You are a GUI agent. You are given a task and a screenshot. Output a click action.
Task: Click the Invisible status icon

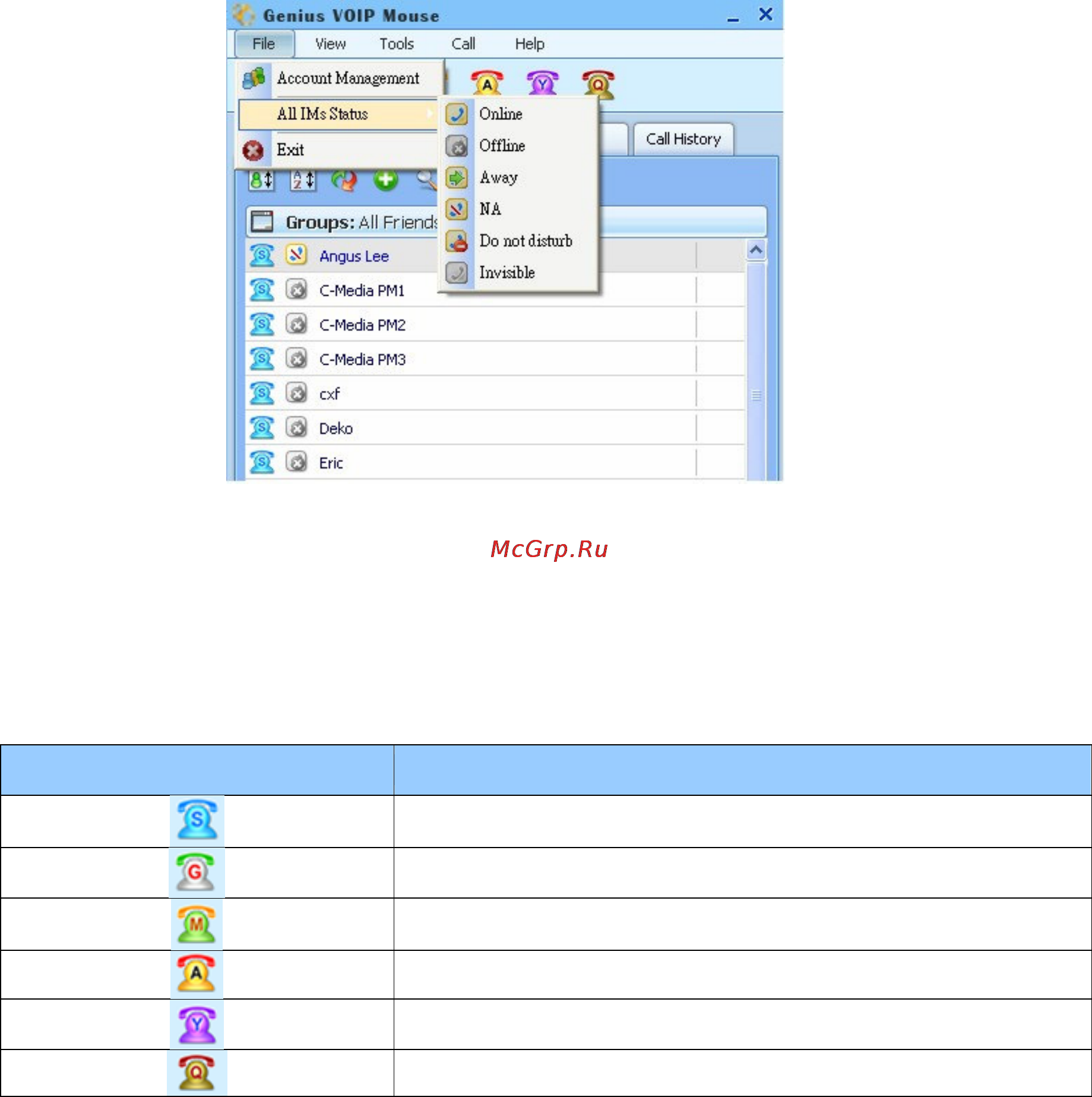pyautogui.click(x=457, y=273)
